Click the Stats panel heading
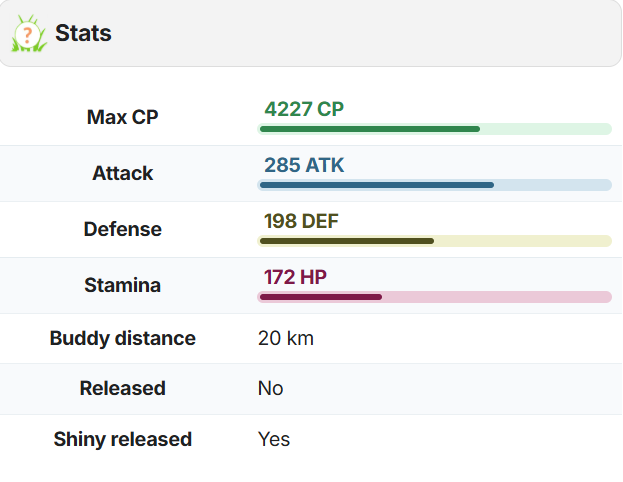Image resolution: width=623 pixels, height=482 pixels. coord(83,33)
